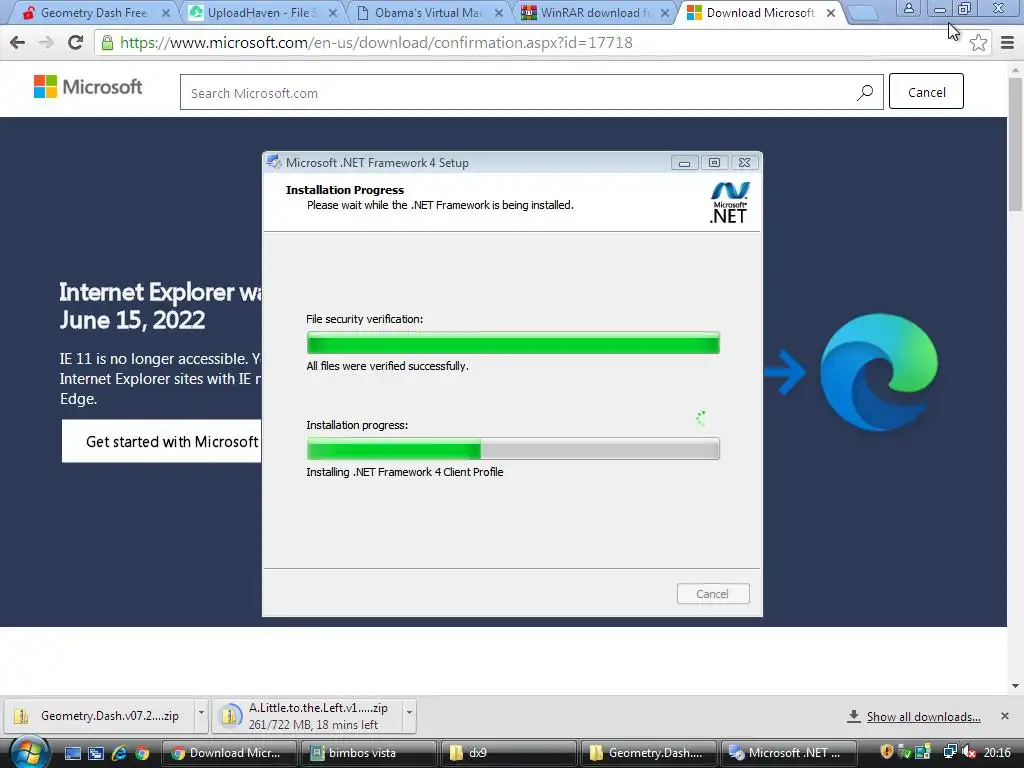Screen dimensions: 1024x768
Task: Click the search magnifier on Microsoft.com
Action: click(865, 93)
